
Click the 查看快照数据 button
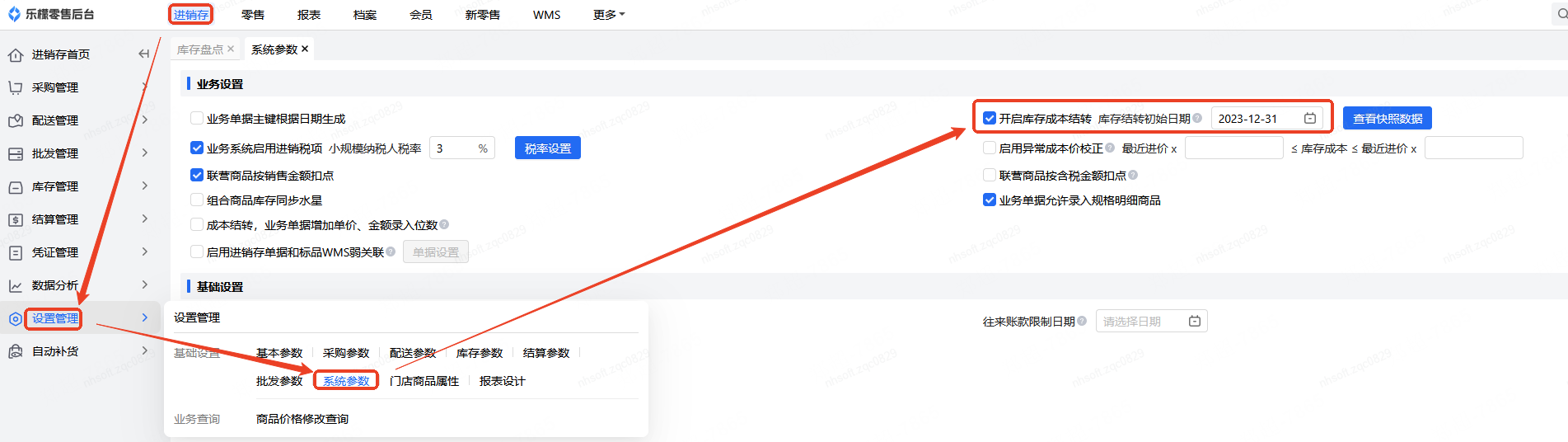(1387, 119)
